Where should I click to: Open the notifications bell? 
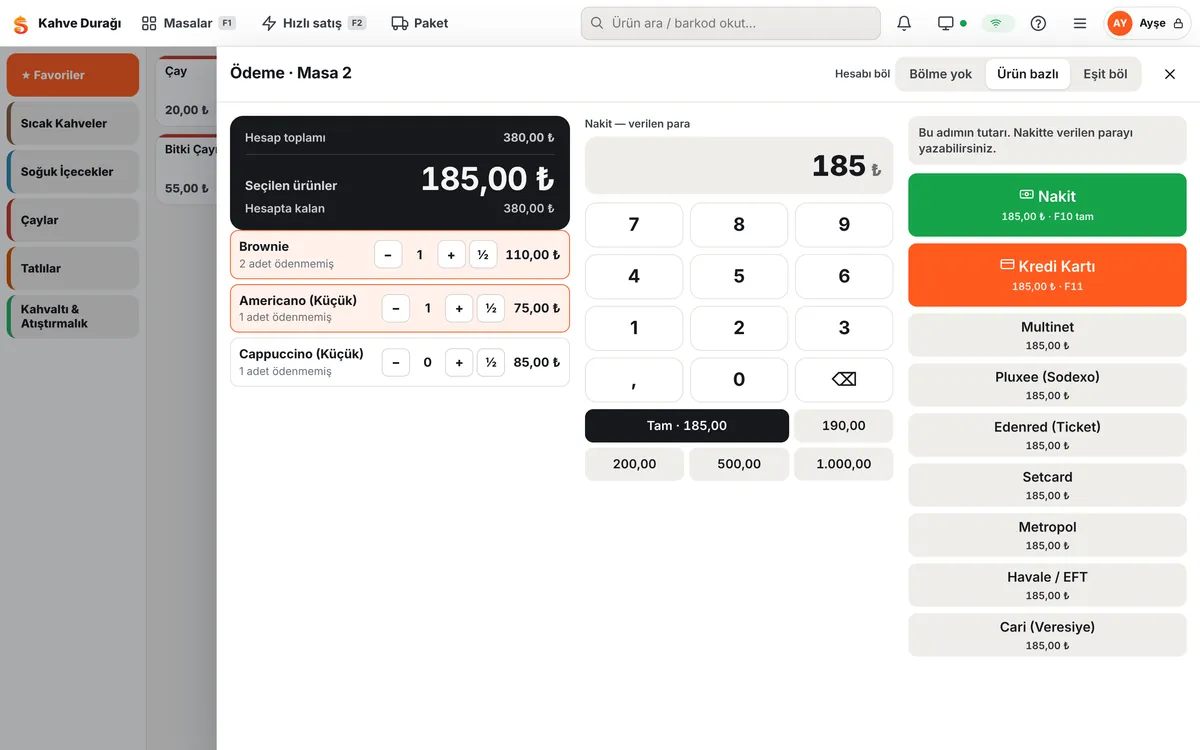[904, 23]
